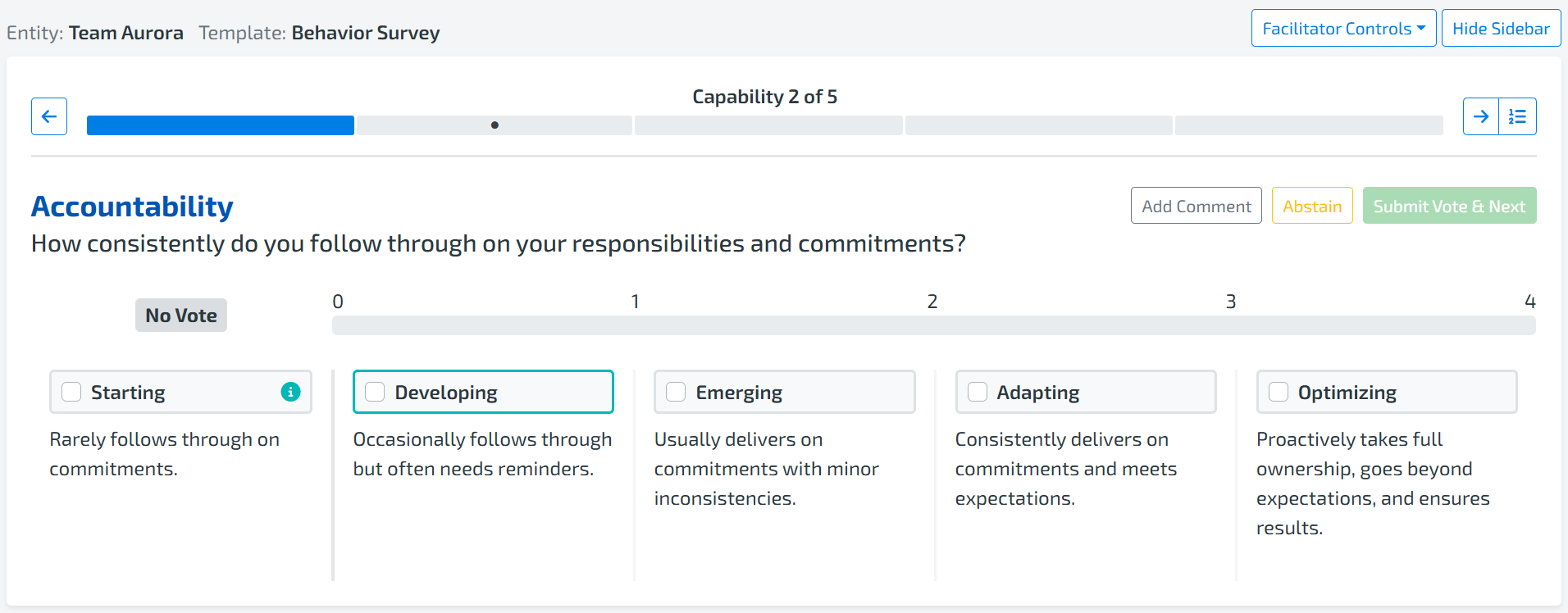1568x613 pixels.
Task: Click the vote score slider track
Action: coord(933,325)
